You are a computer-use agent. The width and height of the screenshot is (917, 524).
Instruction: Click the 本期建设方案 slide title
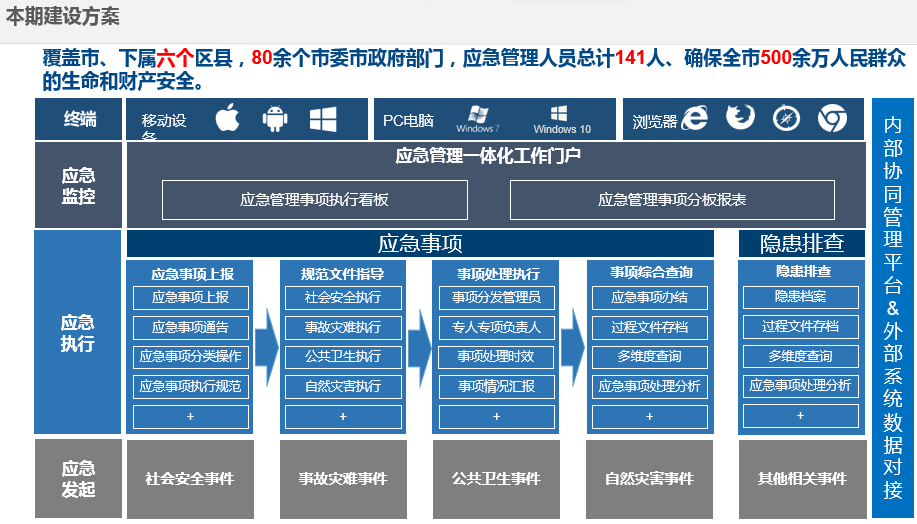63,16
